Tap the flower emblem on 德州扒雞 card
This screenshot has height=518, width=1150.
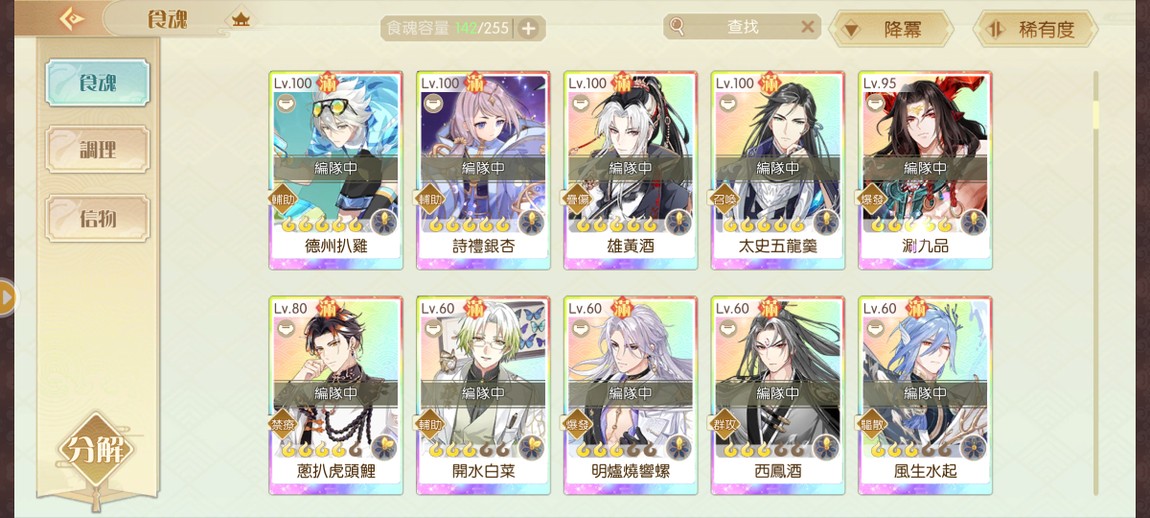point(384,222)
